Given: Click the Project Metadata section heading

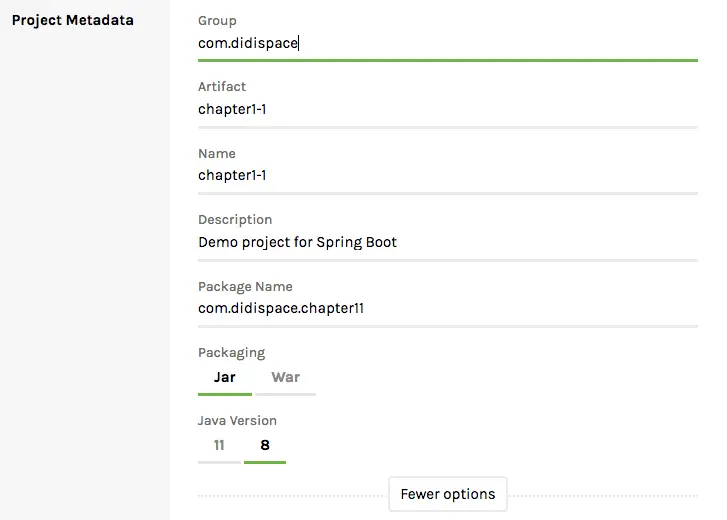Looking at the screenshot, I should point(72,20).
